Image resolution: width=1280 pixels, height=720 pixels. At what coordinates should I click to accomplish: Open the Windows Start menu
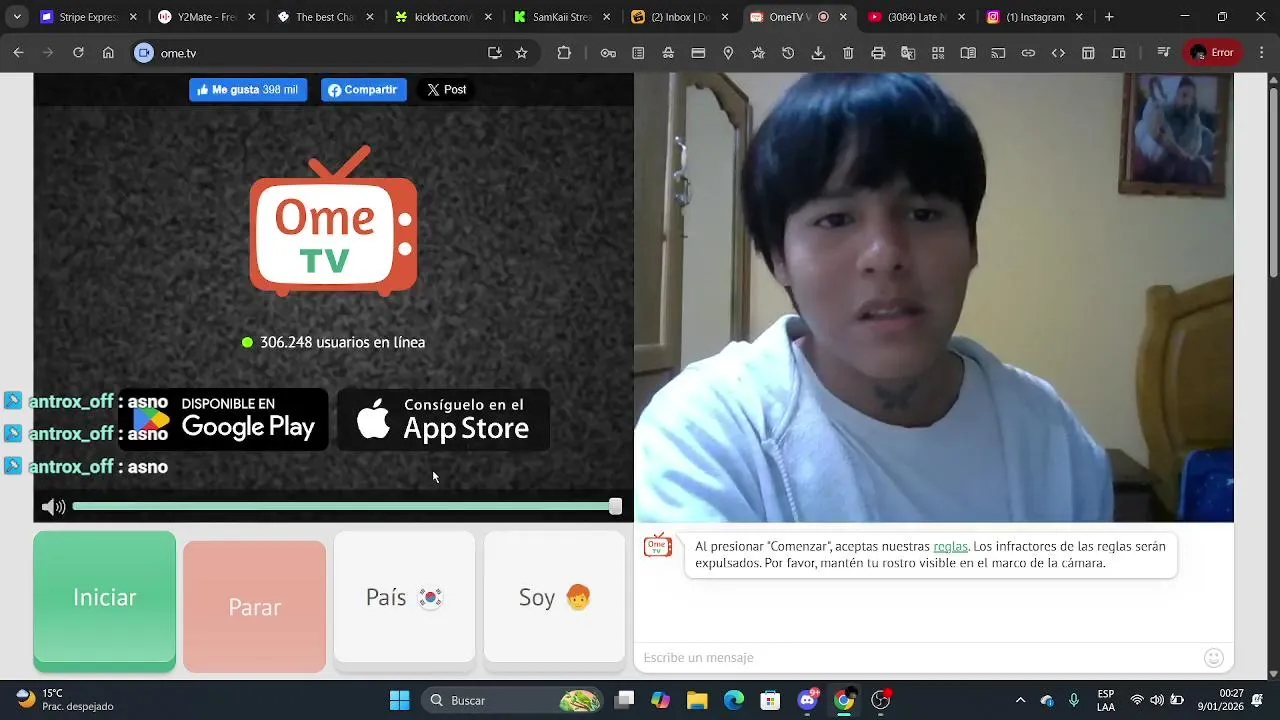tap(399, 700)
